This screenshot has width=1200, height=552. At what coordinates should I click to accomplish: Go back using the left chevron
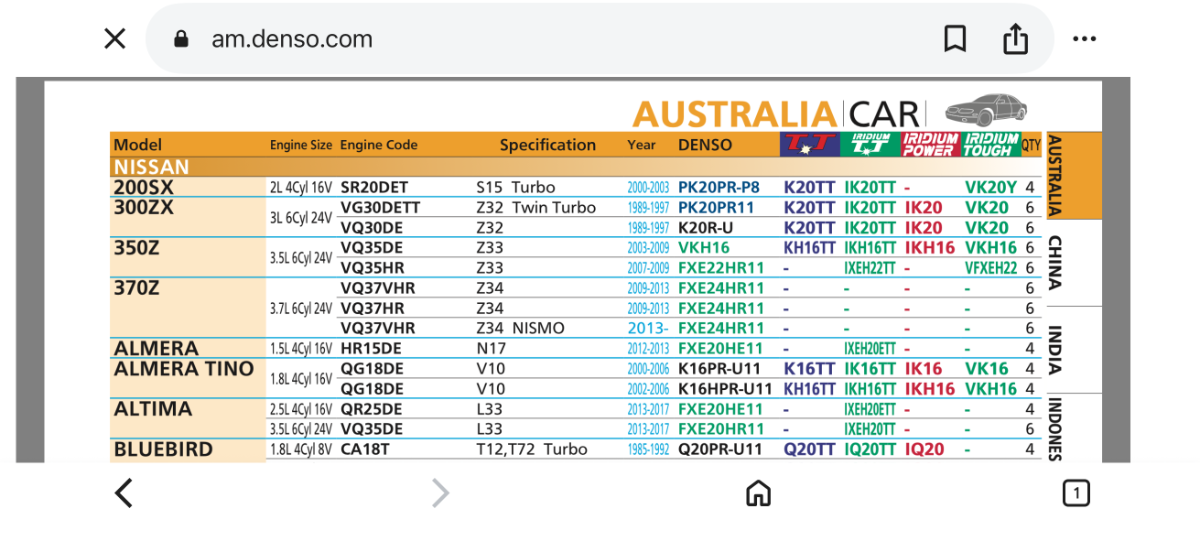pos(124,493)
